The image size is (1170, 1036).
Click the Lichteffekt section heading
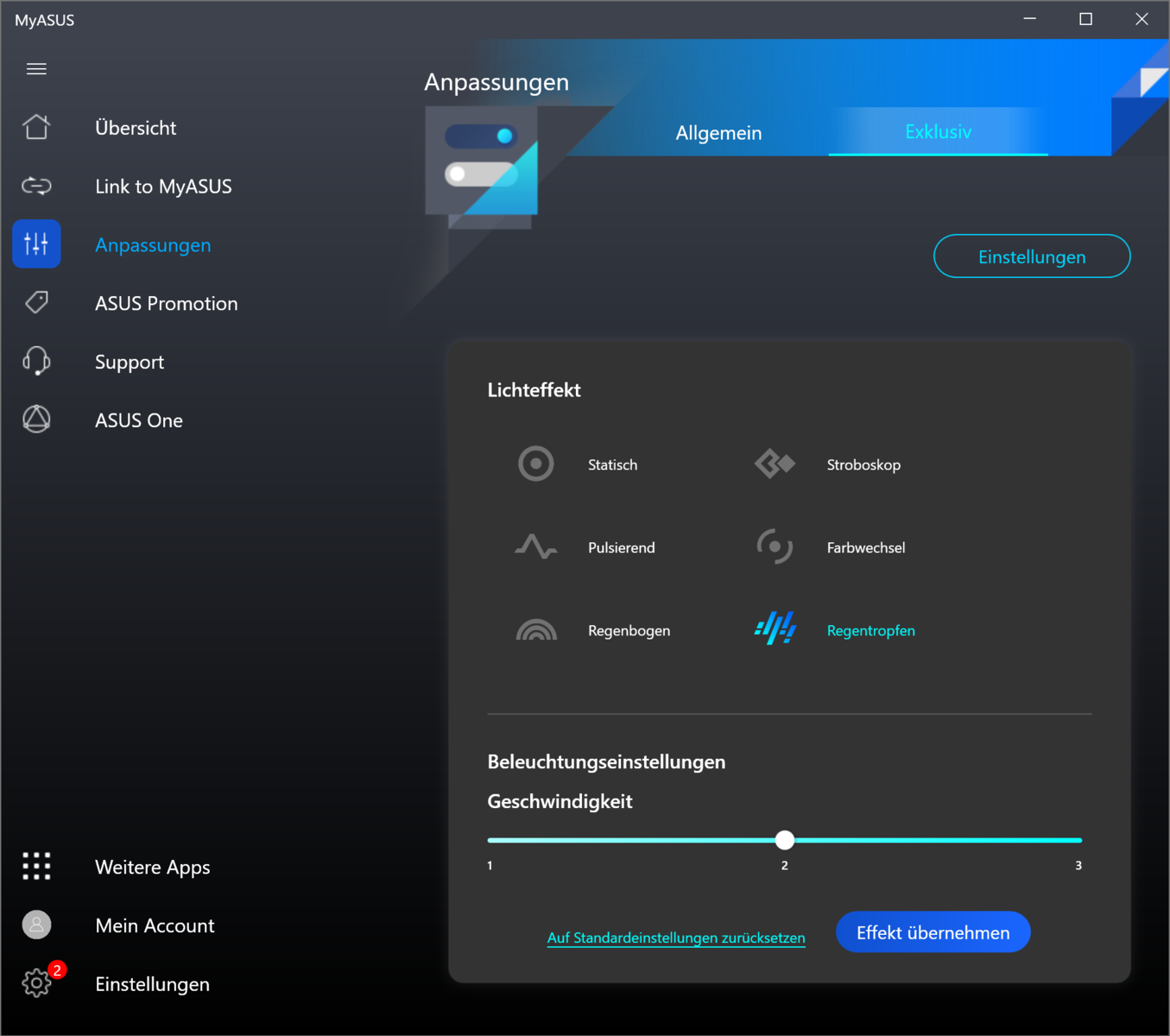[x=534, y=390]
